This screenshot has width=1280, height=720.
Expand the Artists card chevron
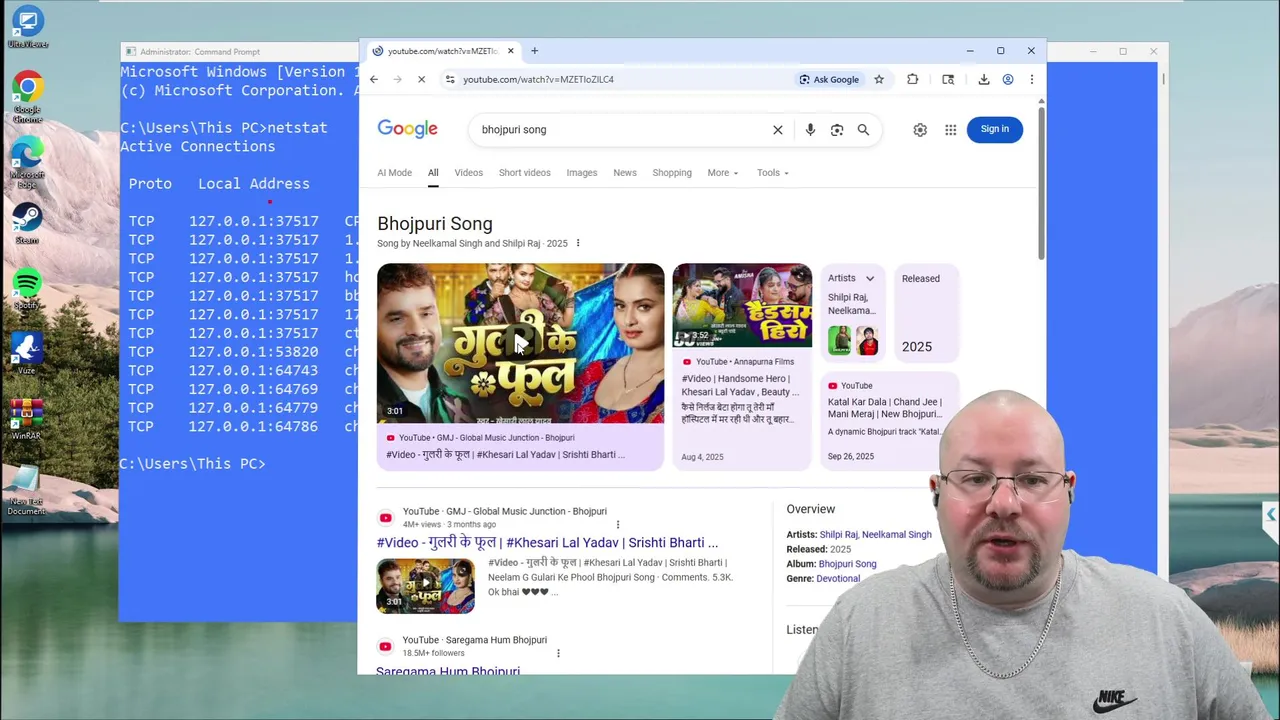click(870, 278)
